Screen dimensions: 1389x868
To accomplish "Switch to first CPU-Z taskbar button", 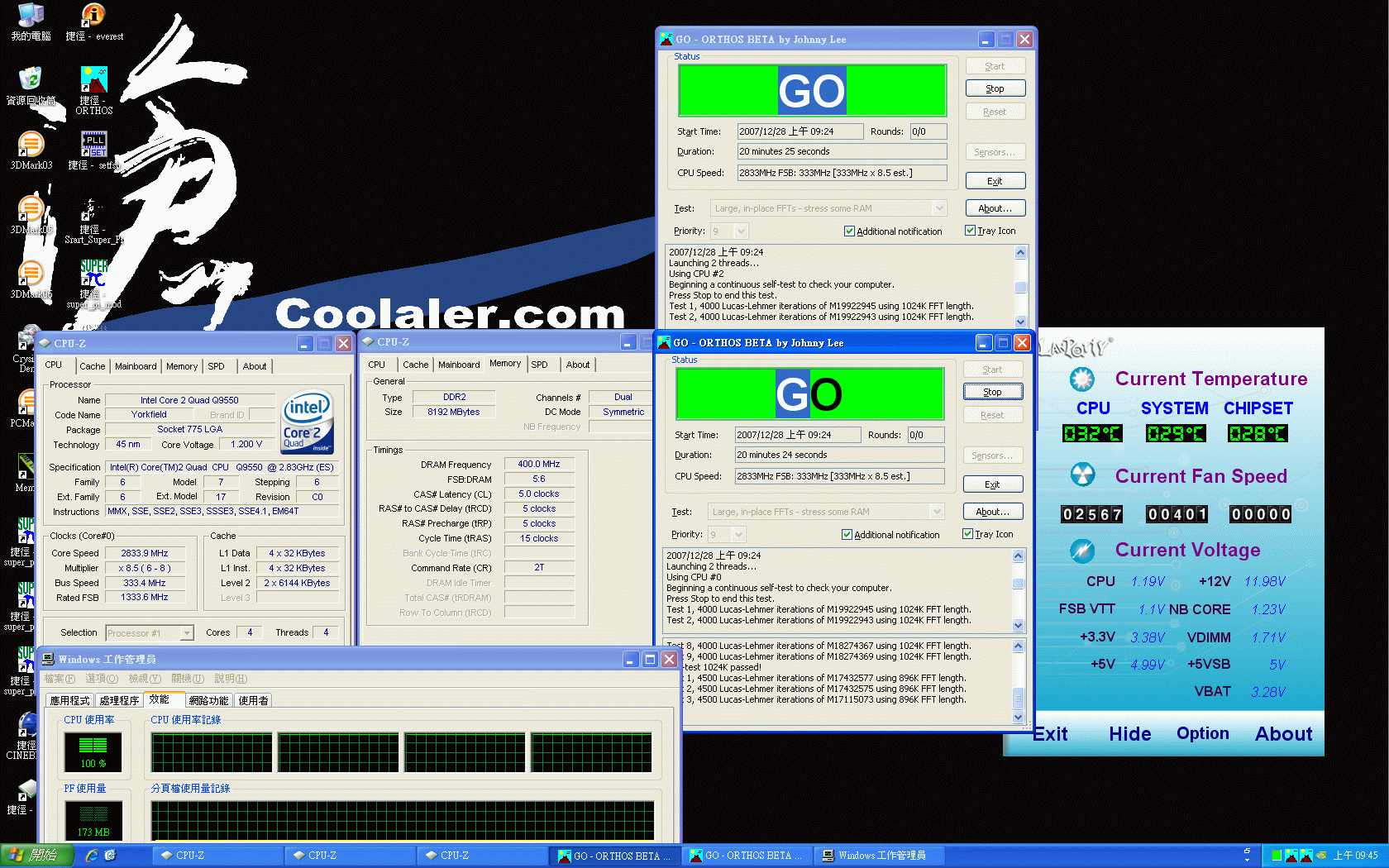I will point(217,856).
